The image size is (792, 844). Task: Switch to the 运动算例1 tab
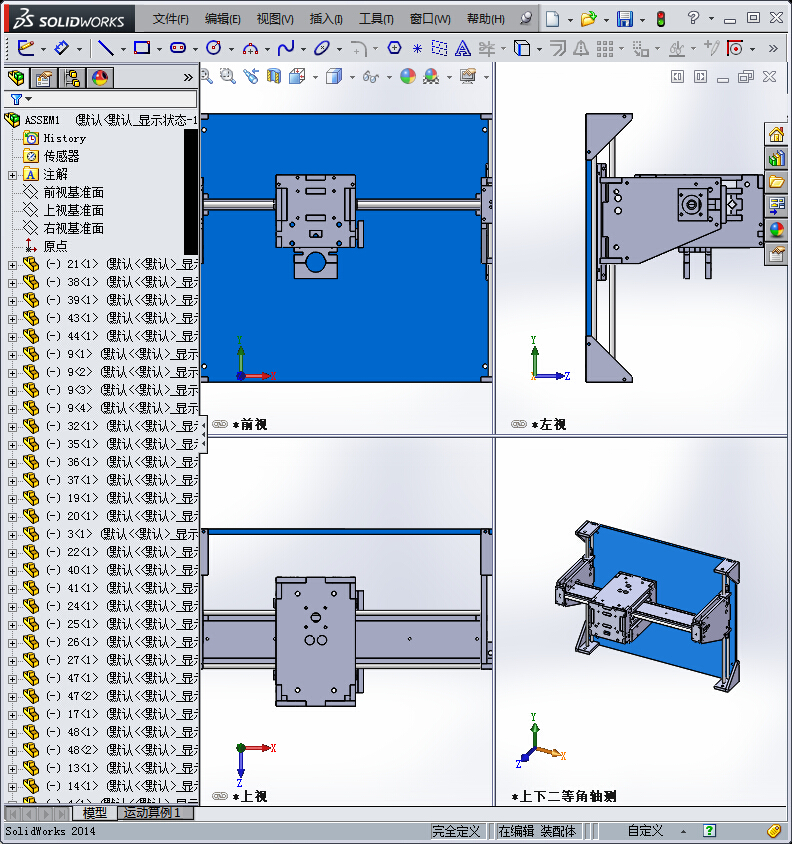[x=155, y=813]
